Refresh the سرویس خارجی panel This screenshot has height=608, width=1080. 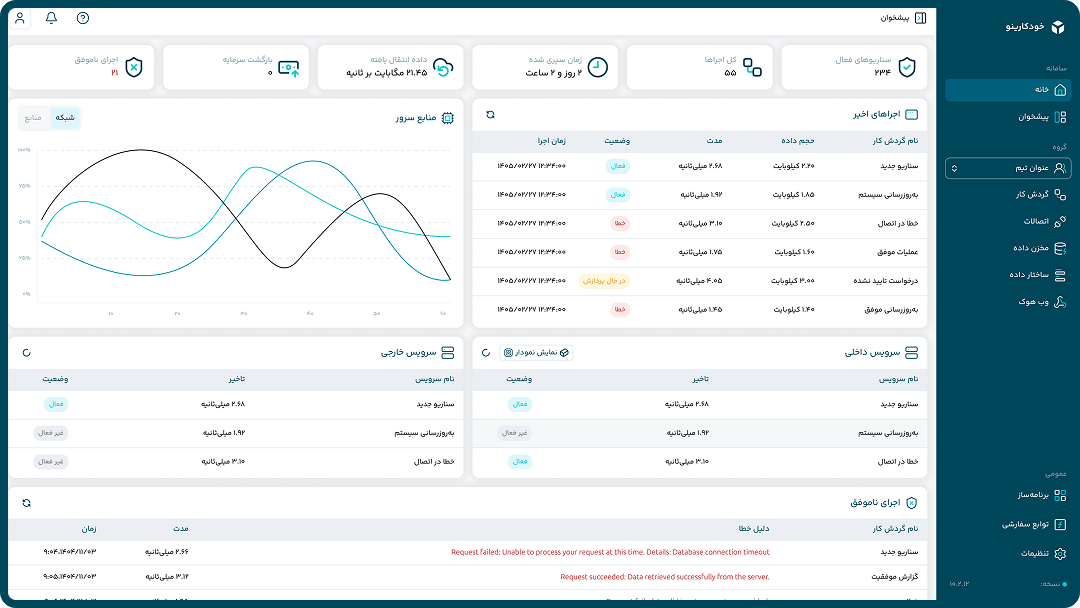coord(27,353)
